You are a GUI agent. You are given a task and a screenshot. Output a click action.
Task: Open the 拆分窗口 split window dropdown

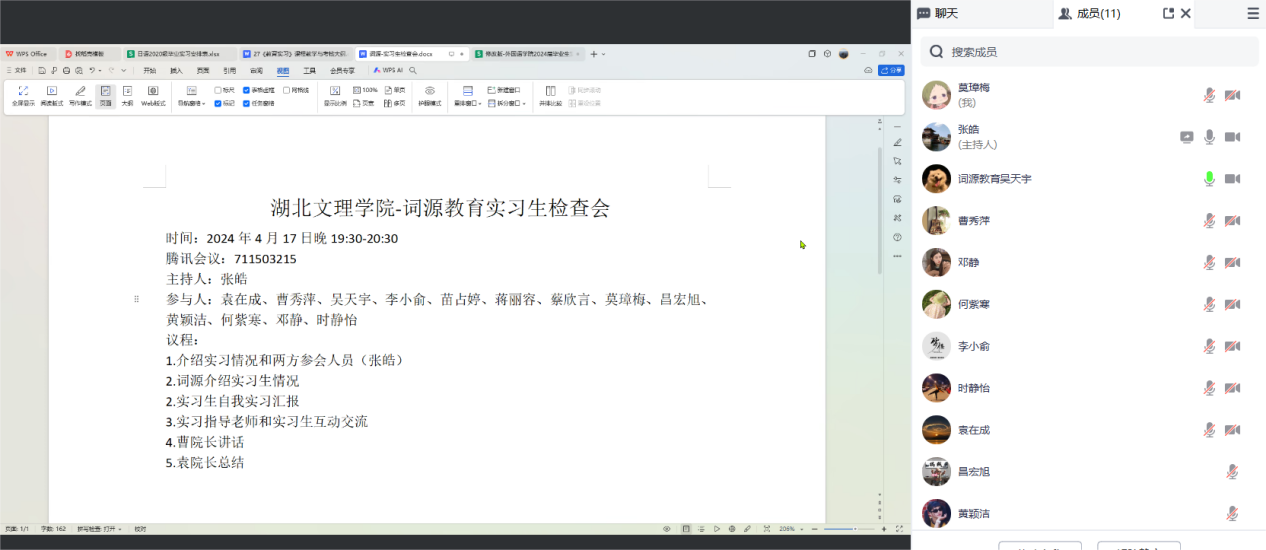coord(505,103)
